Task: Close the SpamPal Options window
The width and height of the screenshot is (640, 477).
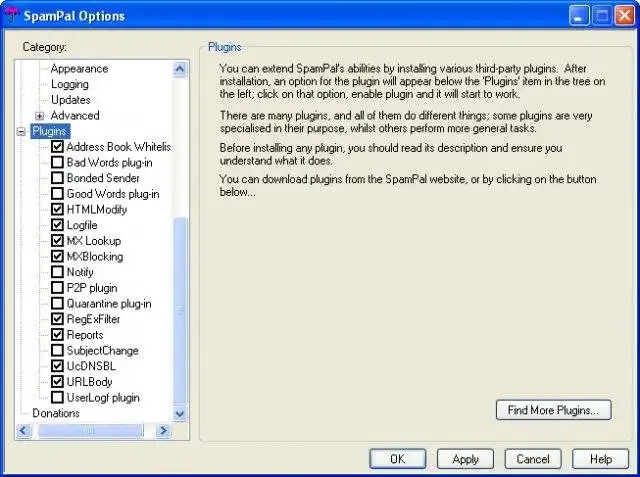Action: click(x=625, y=16)
